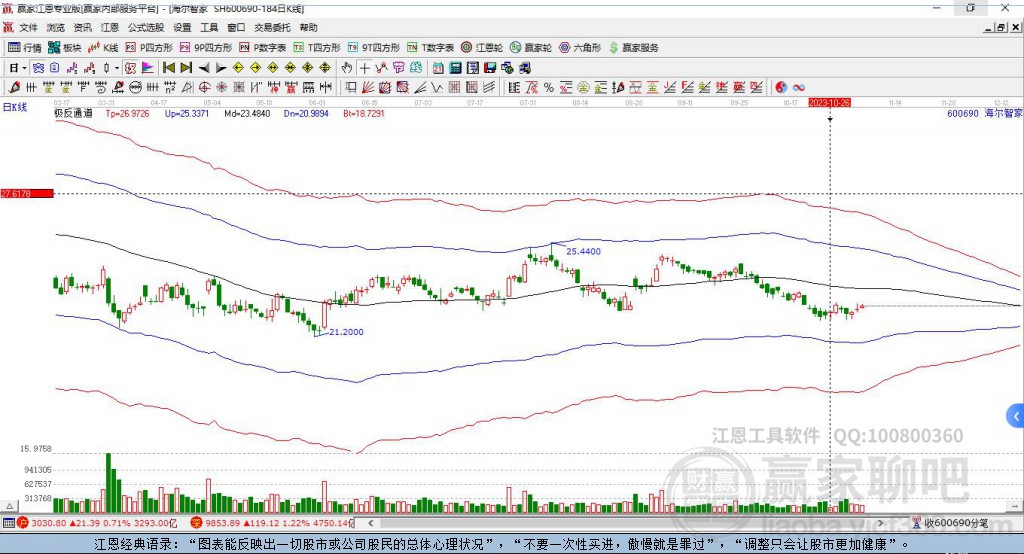Open the 工具 menu
Image resolution: width=1024 pixels, height=554 pixels.
pyautogui.click(x=209, y=27)
